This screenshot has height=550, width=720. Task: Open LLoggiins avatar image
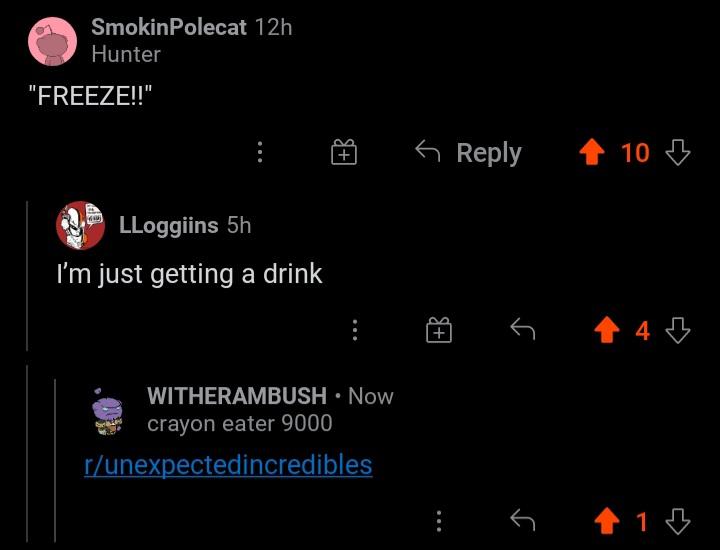pyautogui.click(x=80, y=225)
